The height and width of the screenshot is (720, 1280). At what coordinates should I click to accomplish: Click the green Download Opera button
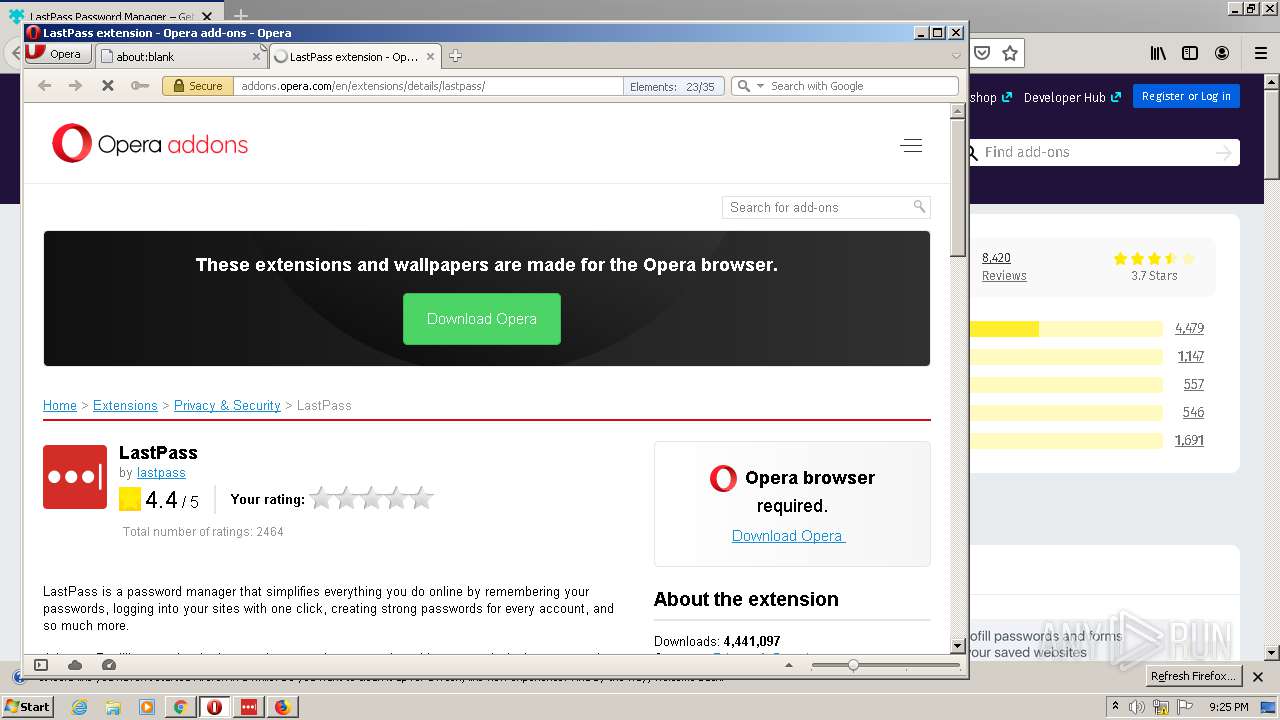[482, 319]
